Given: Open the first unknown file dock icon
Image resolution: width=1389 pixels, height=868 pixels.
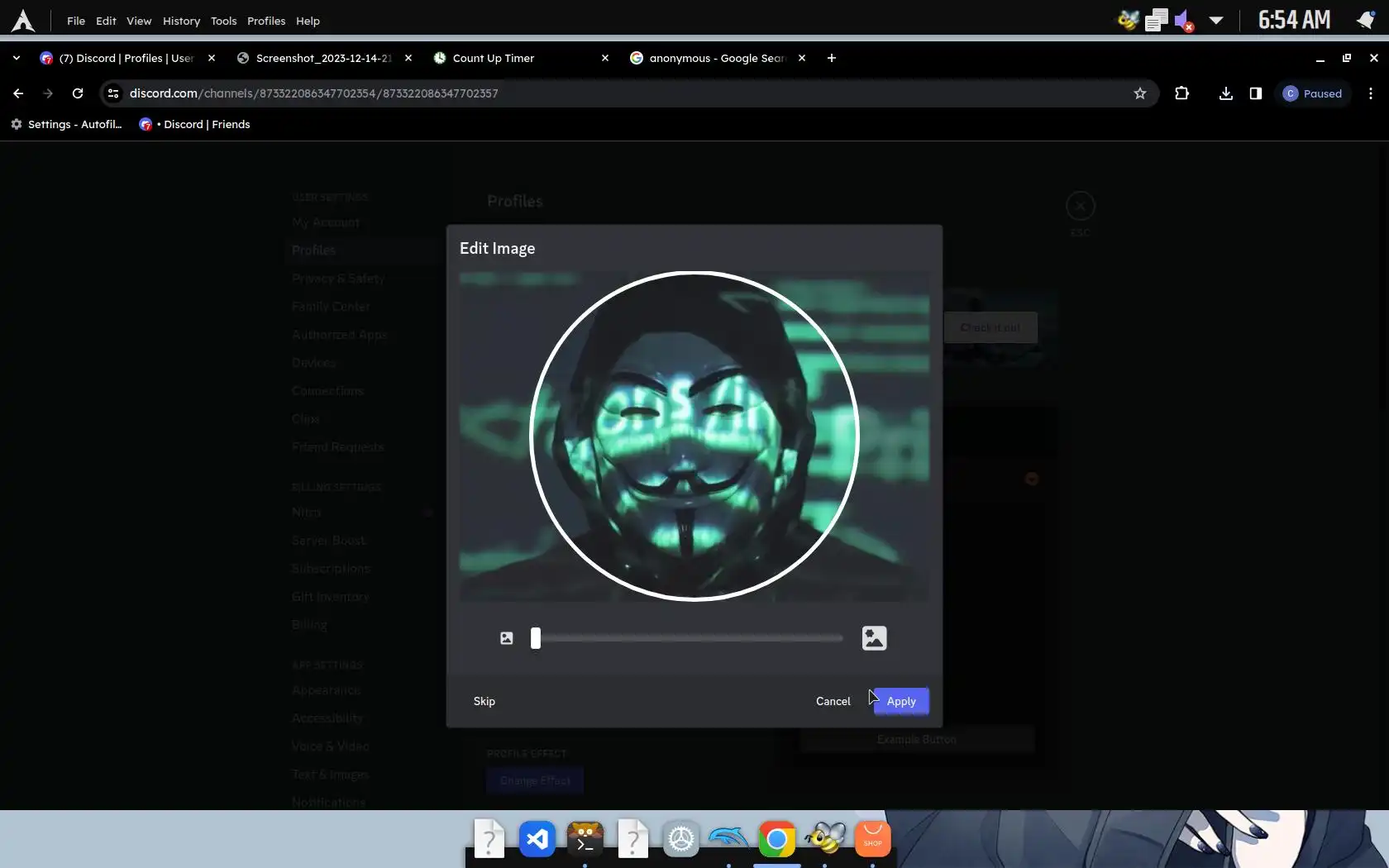Looking at the screenshot, I should [x=489, y=839].
